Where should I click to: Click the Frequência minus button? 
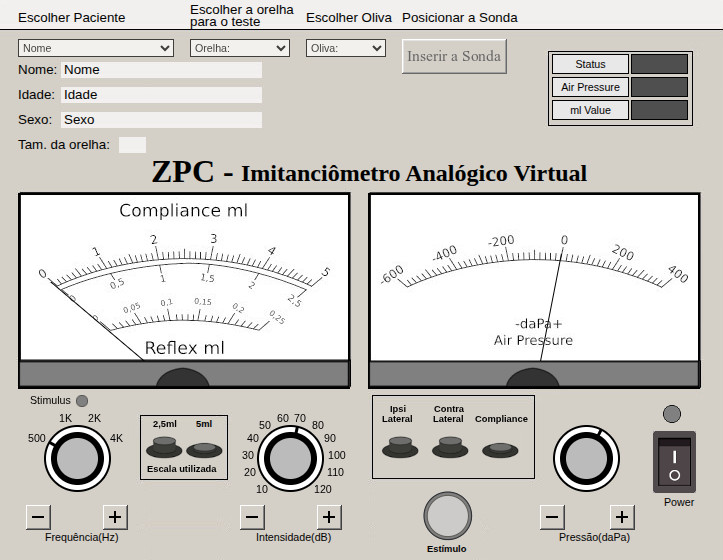coord(38,517)
